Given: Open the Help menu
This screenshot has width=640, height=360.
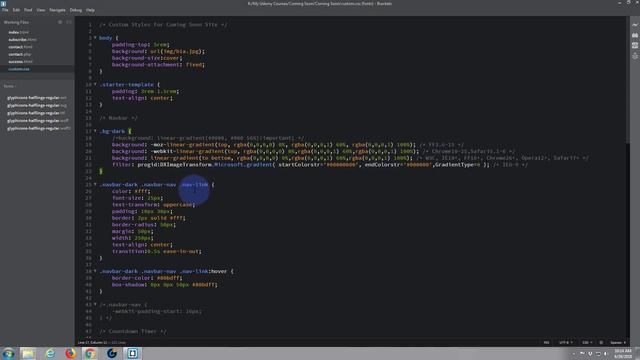Looking at the screenshot, I should pos(90,10).
